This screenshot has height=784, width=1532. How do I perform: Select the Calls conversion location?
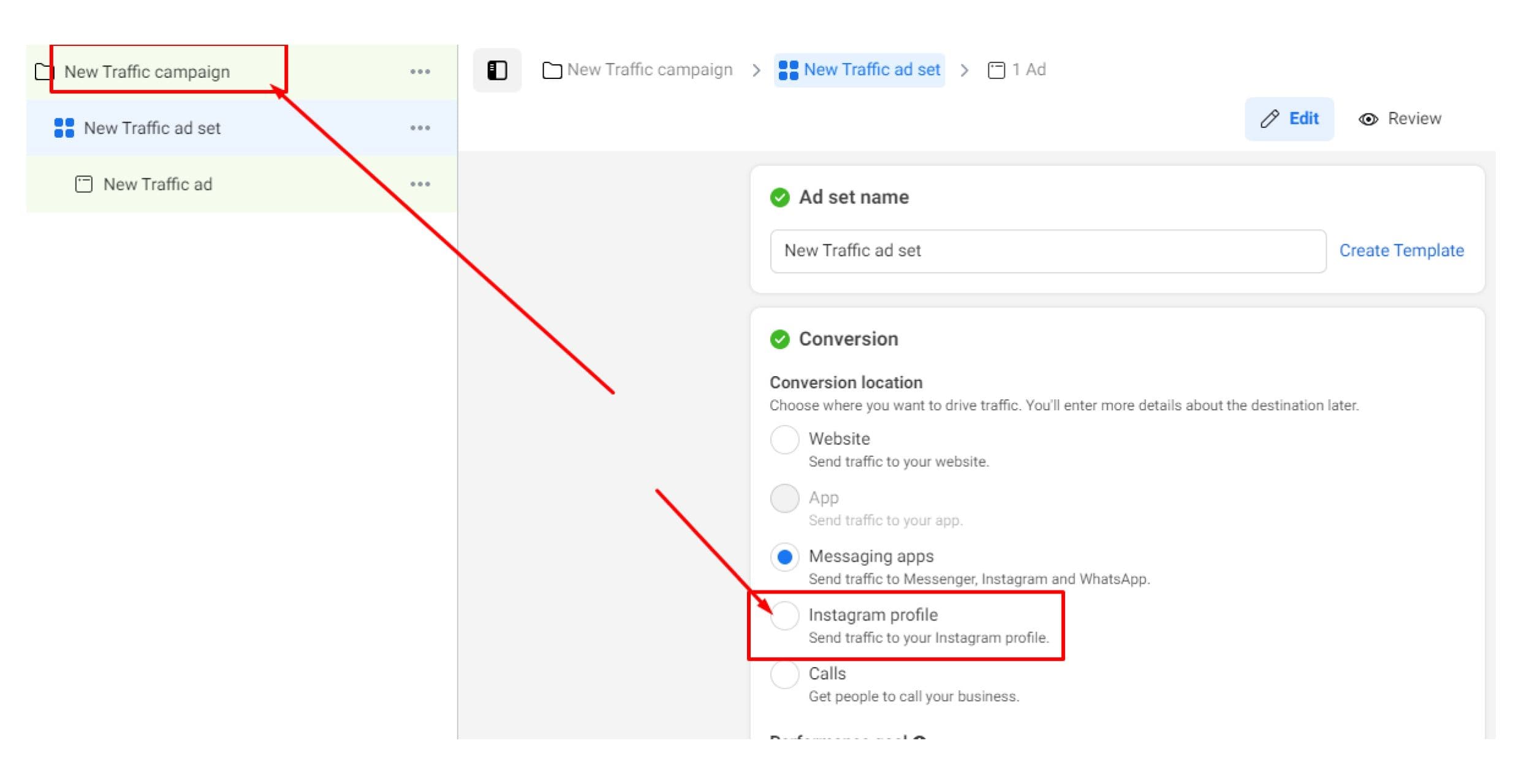pos(784,674)
